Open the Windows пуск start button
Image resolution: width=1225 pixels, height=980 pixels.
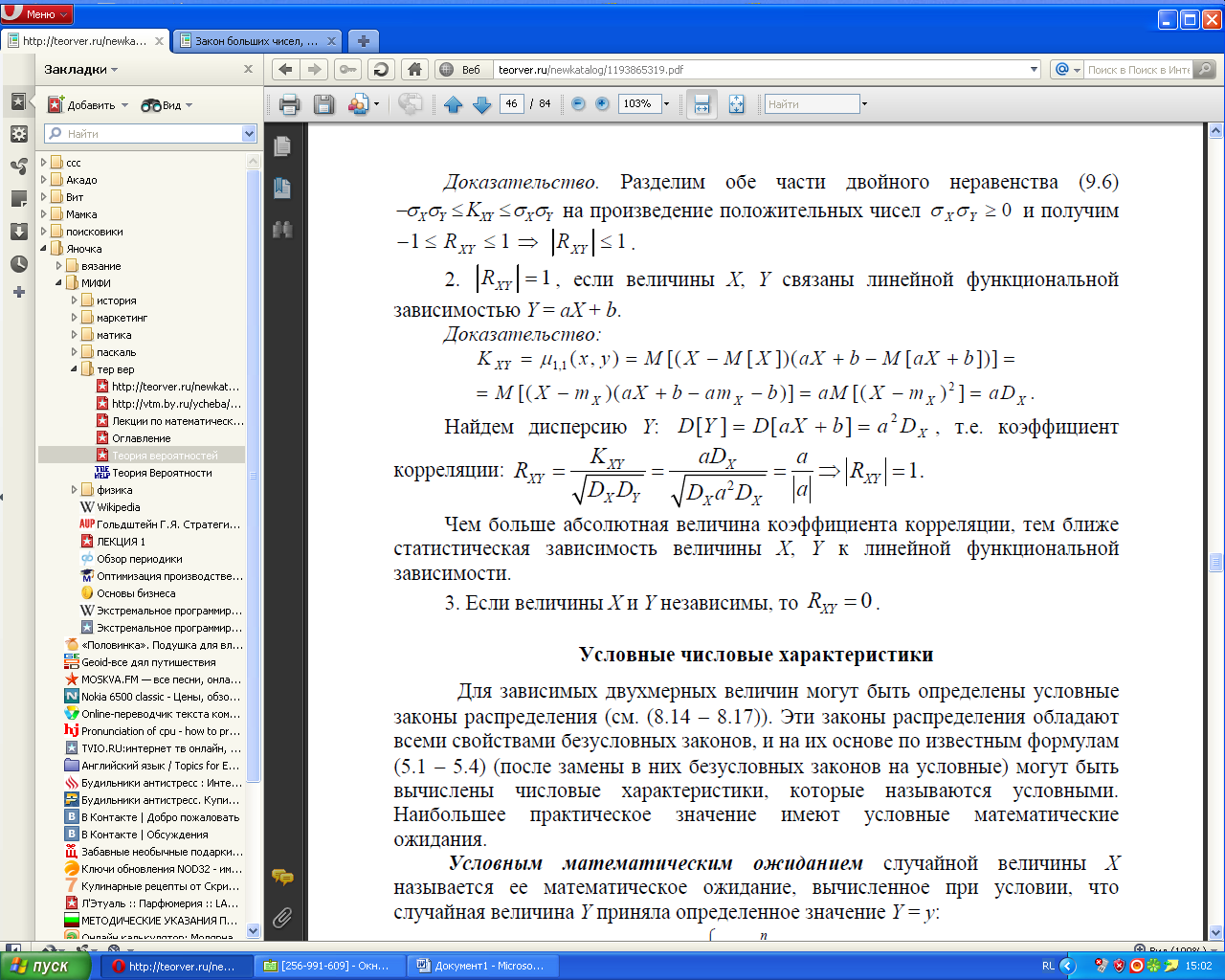click(x=45, y=966)
